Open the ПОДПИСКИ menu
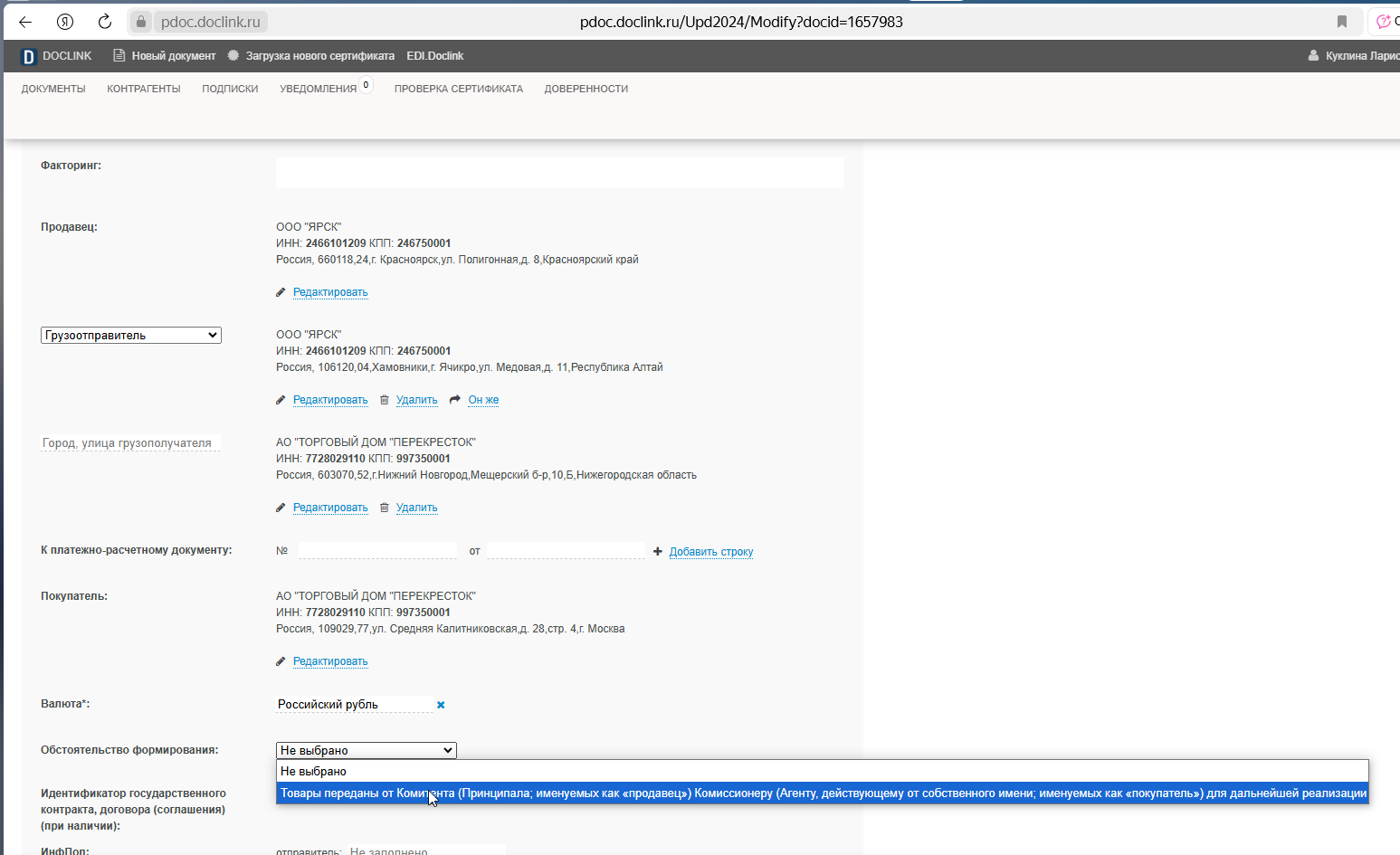The height and width of the screenshot is (855, 1400). click(x=230, y=89)
